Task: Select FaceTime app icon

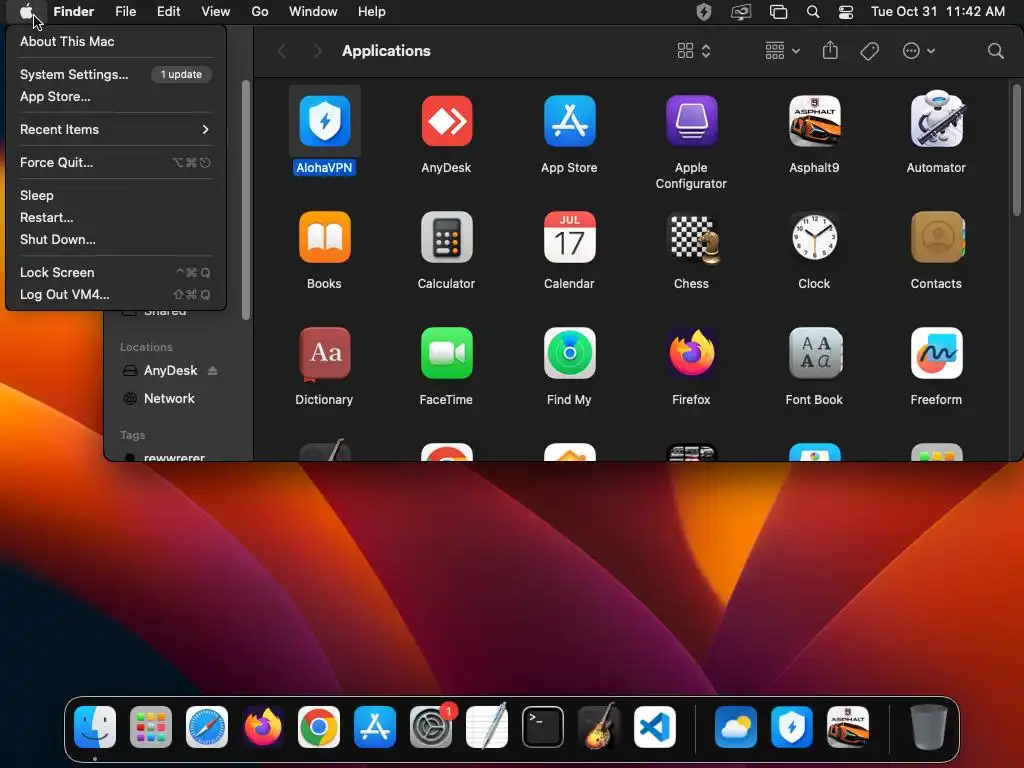Action: (447, 353)
